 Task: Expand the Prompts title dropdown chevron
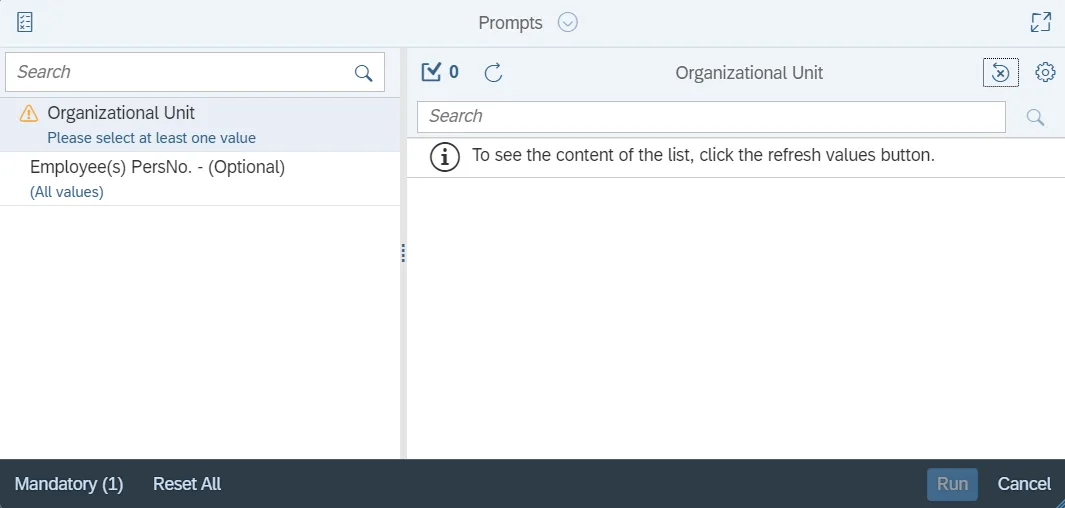pos(568,22)
